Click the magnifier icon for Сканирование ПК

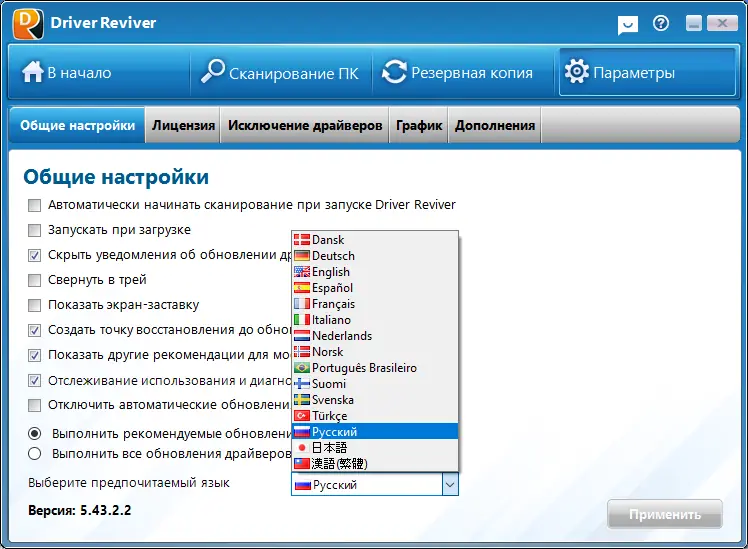coord(212,71)
